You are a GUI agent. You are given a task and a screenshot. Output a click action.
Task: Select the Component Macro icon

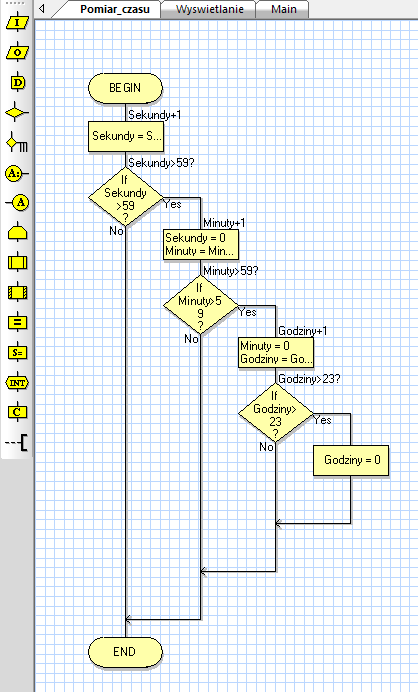click(x=17, y=292)
